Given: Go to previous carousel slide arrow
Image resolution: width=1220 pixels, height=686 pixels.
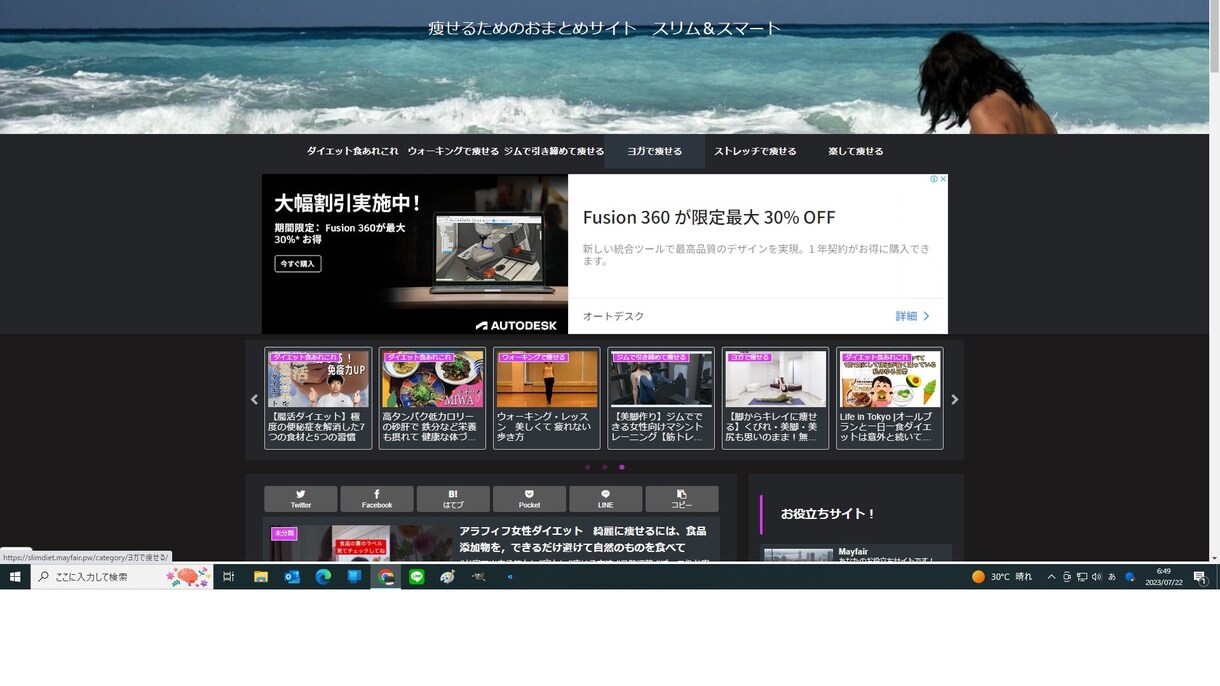Looking at the screenshot, I should 254,399.
